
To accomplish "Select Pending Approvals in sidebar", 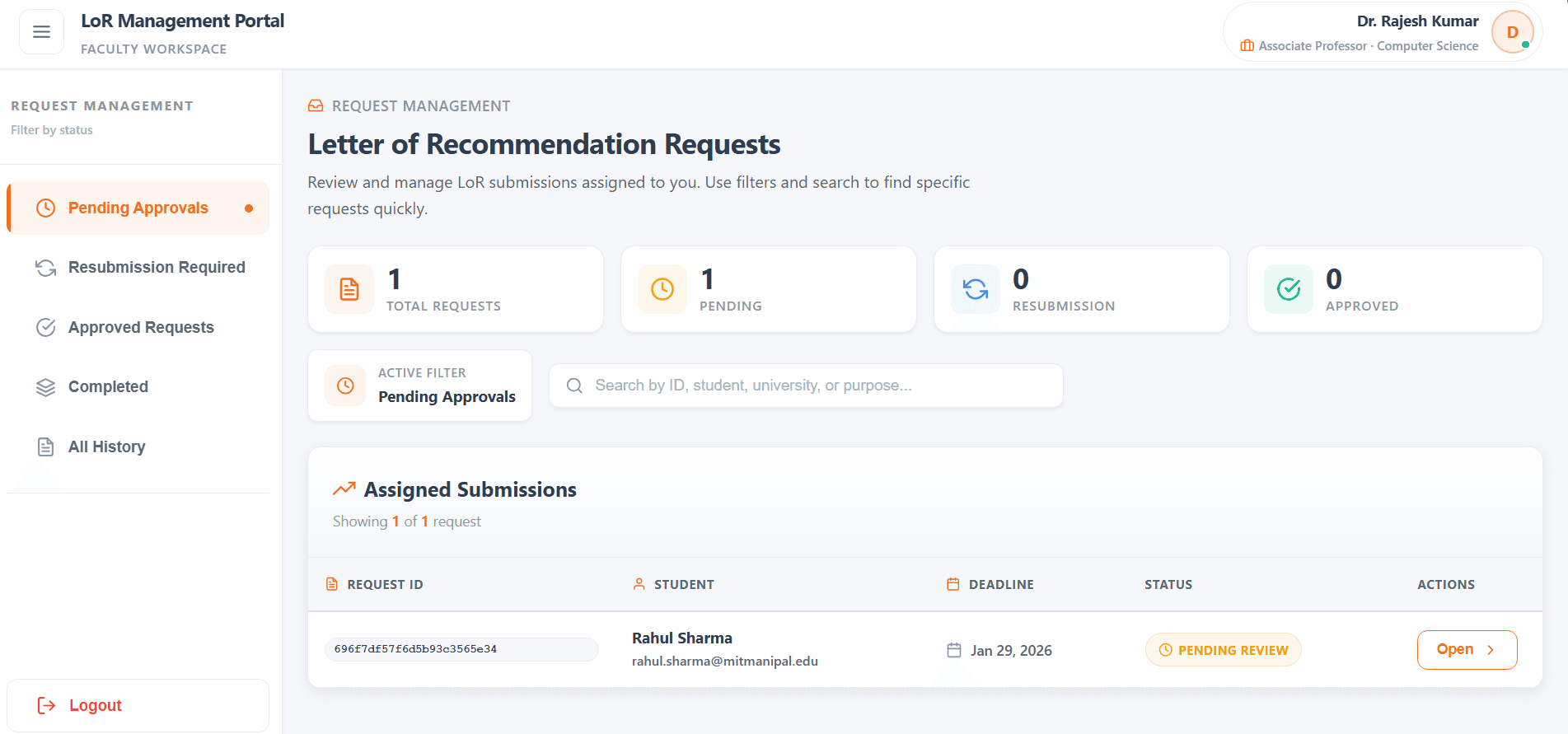I will pos(138,208).
